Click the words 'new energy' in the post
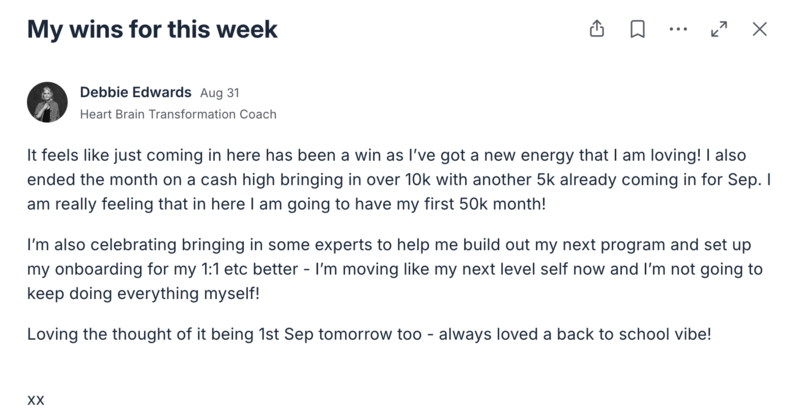The image size is (800, 419). [519, 158]
